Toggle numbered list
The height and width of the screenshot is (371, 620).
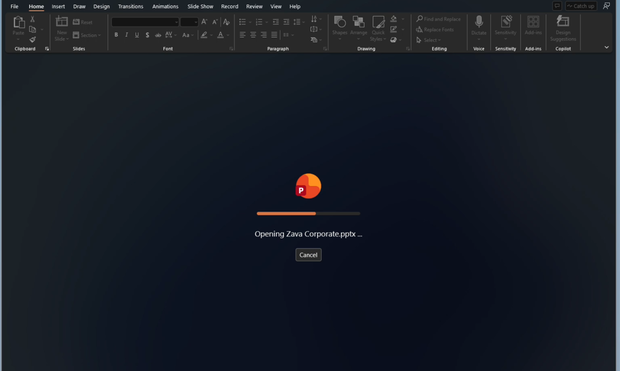coord(259,22)
